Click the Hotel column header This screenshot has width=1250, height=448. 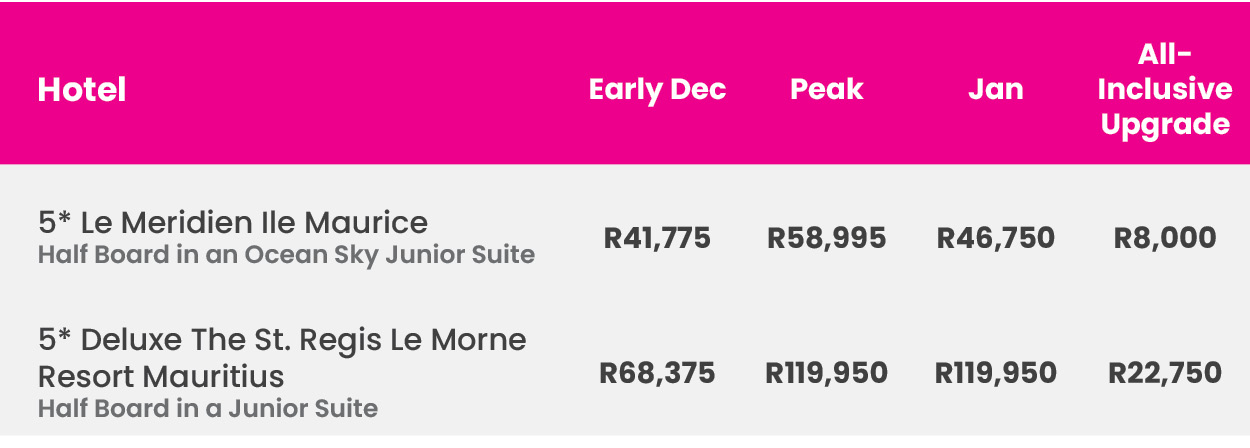pos(82,90)
